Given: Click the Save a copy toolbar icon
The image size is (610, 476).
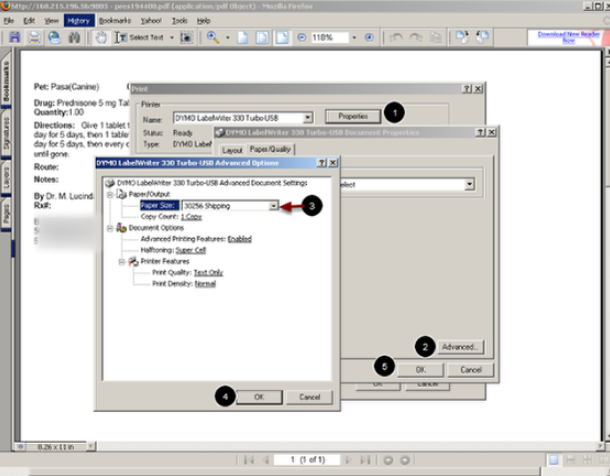Looking at the screenshot, I should pos(15,37).
